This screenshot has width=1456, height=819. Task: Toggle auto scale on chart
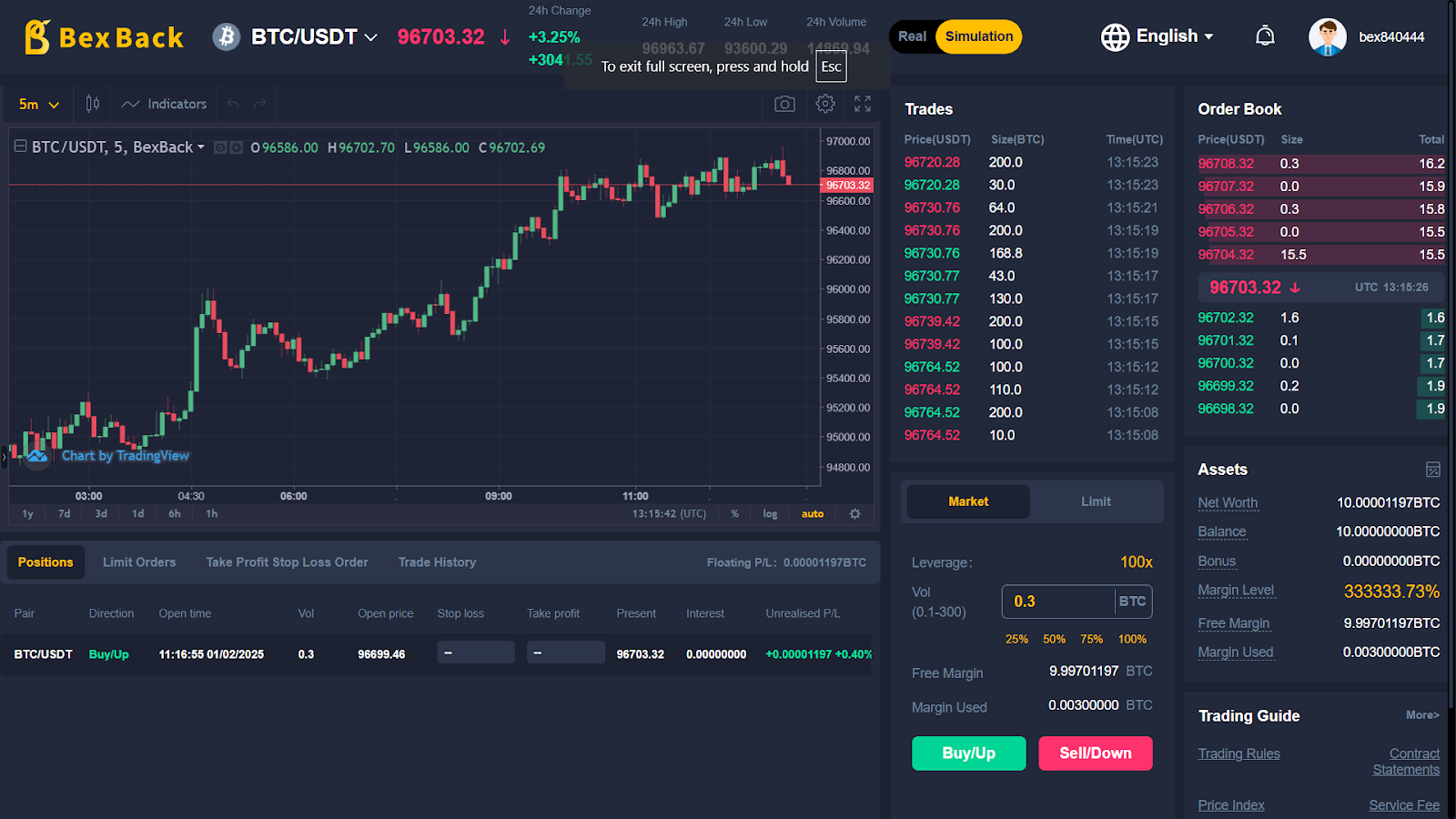point(813,514)
